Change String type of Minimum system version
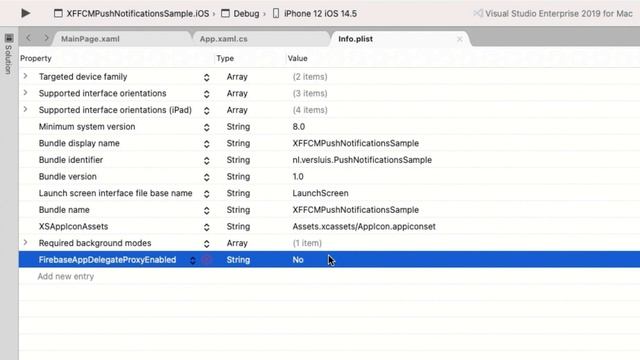 (x=238, y=127)
